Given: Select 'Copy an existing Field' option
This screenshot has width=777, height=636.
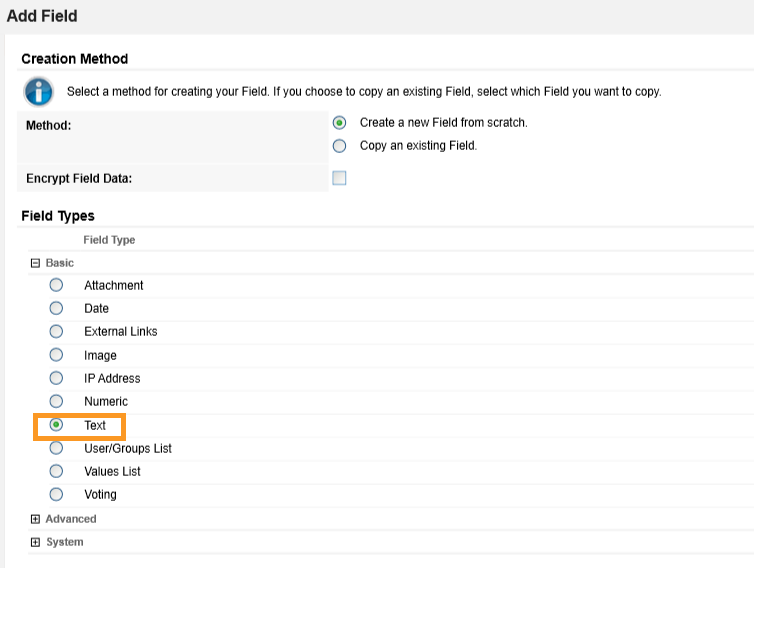Looking at the screenshot, I should [x=340, y=146].
